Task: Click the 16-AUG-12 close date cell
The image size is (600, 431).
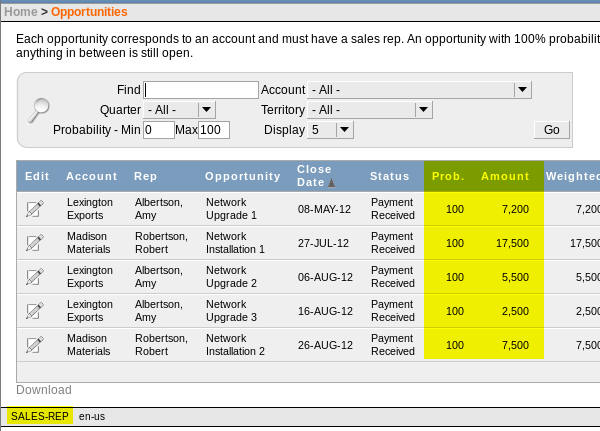Action: [325, 311]
